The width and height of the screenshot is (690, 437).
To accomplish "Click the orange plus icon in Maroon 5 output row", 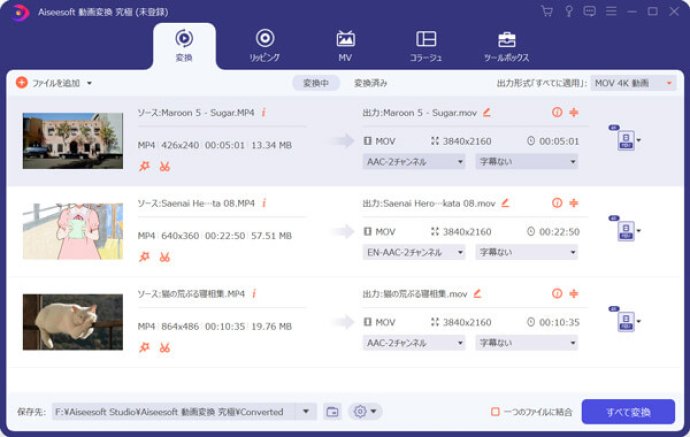I will (x=573, y=112).
